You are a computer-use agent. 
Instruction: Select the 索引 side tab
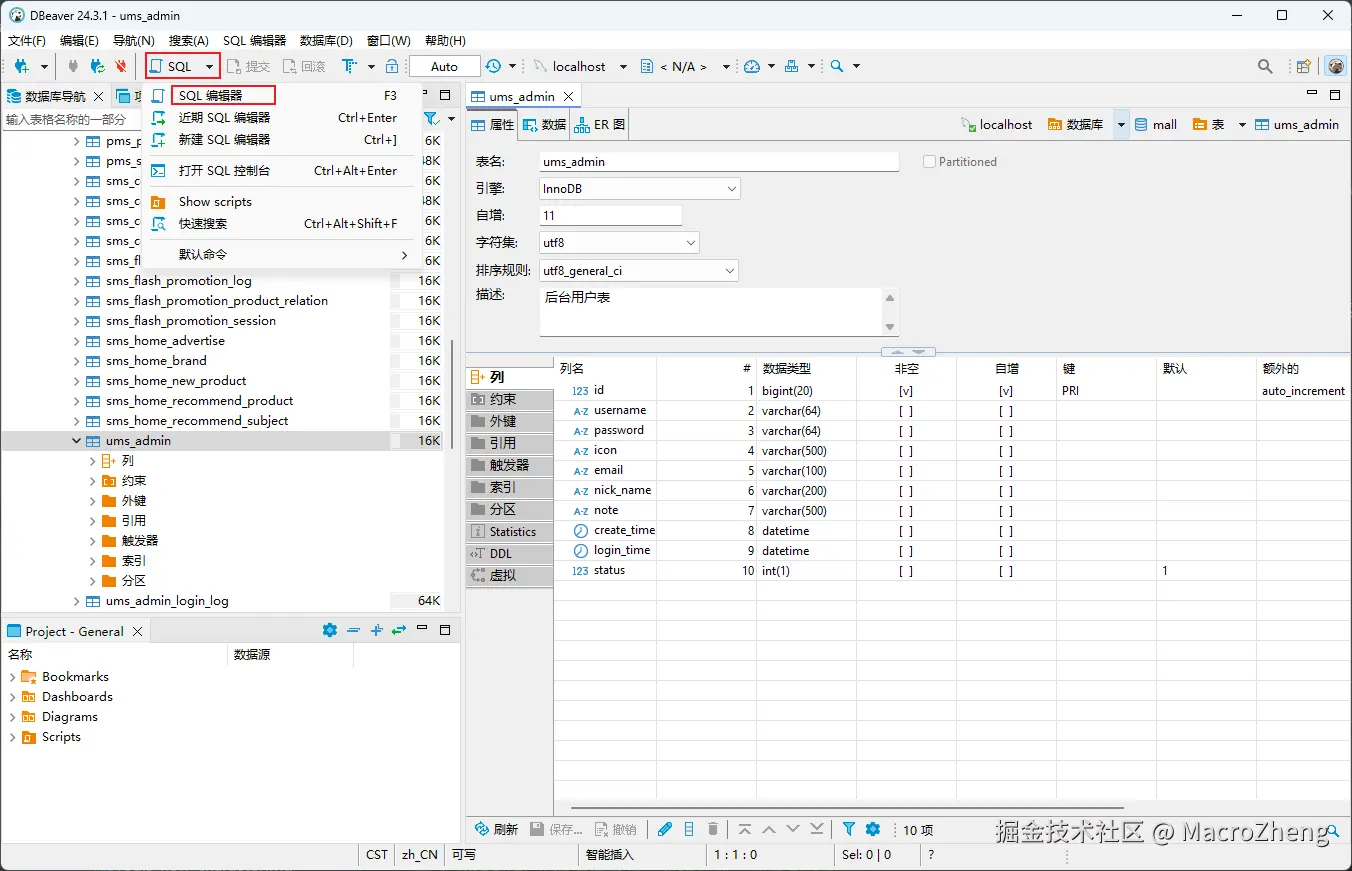[510, 488]
